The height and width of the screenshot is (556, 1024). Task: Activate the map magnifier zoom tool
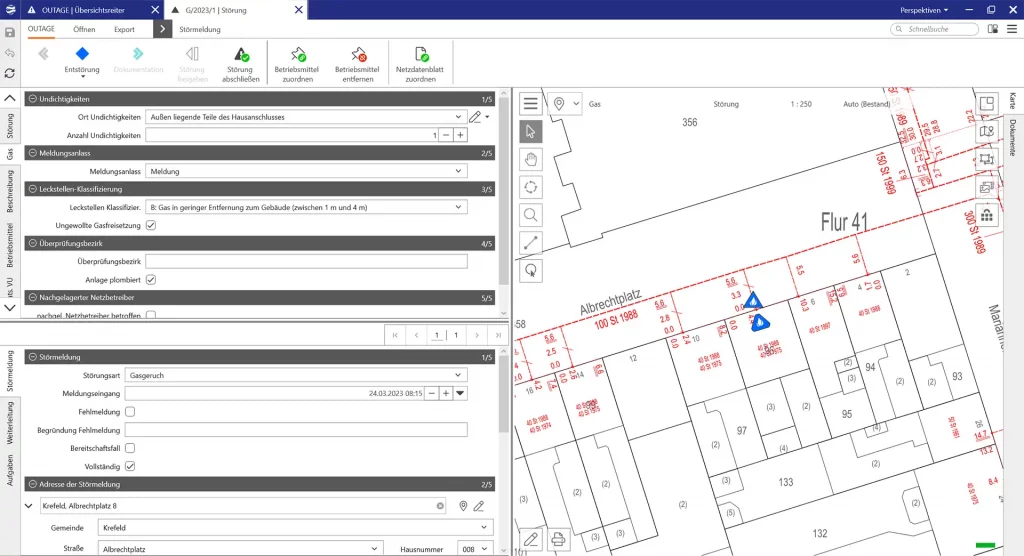point(531,214)
